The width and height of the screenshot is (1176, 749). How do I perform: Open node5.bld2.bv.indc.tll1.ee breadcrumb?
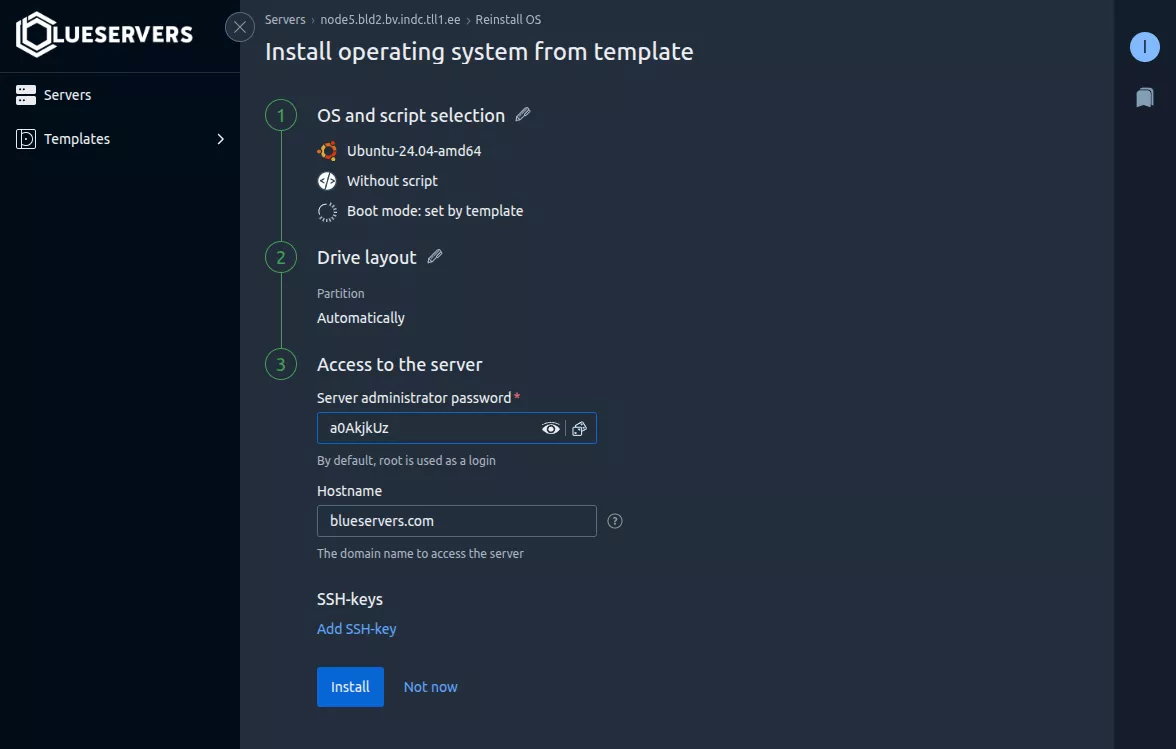click(x=390, y=19)
